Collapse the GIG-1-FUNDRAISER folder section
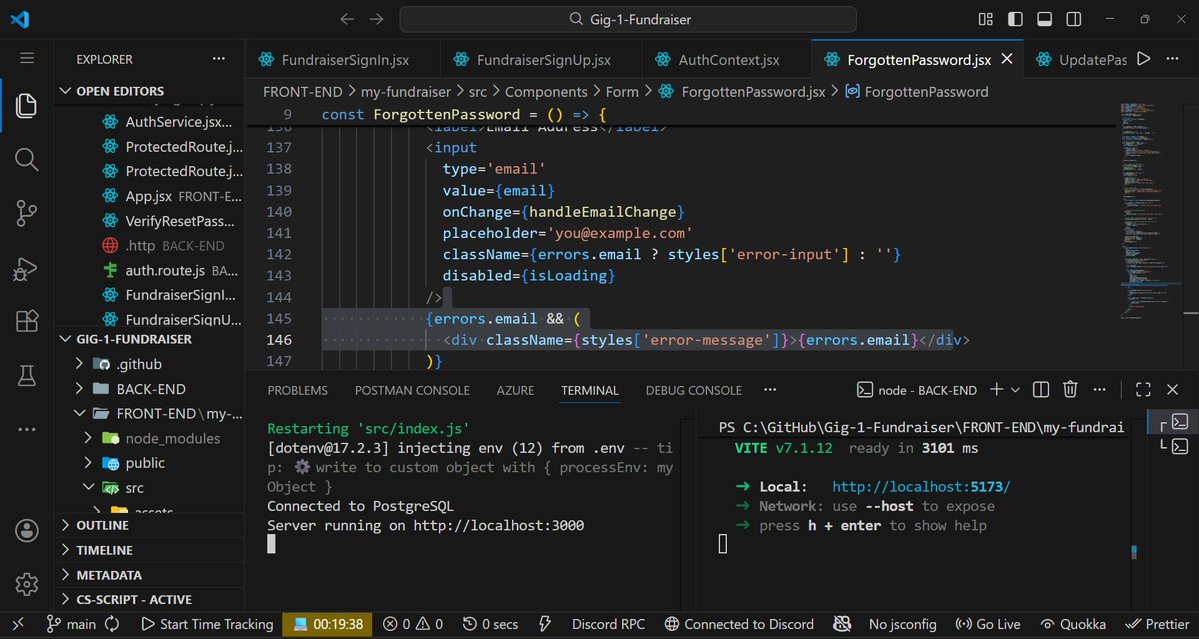The image size is (1199, 639). [x=150, y=339]
